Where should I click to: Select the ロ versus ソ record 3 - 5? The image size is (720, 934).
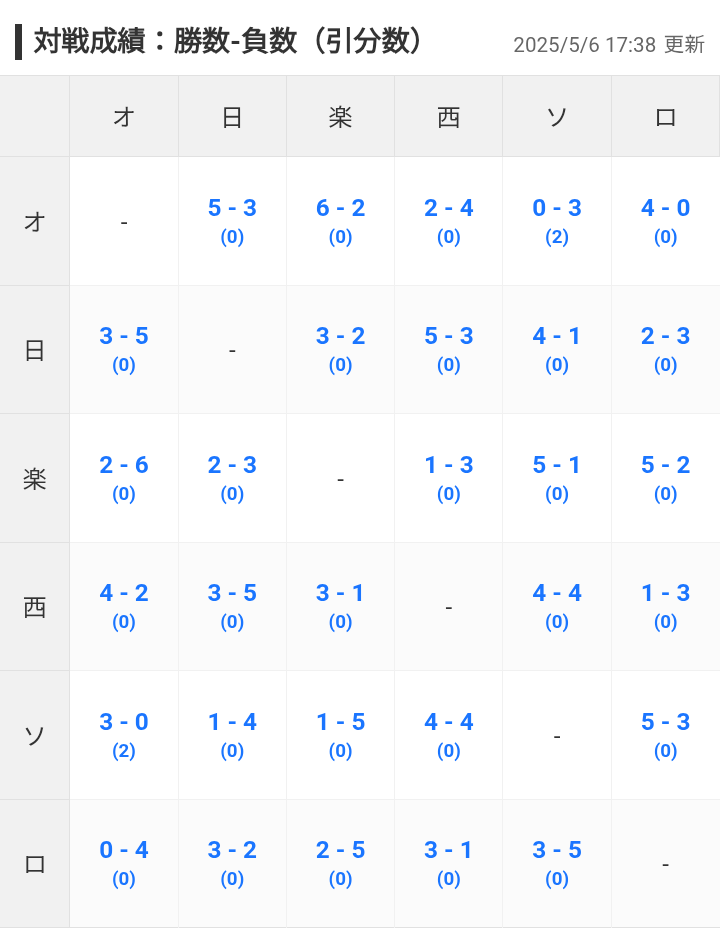(x=557, y=863)
